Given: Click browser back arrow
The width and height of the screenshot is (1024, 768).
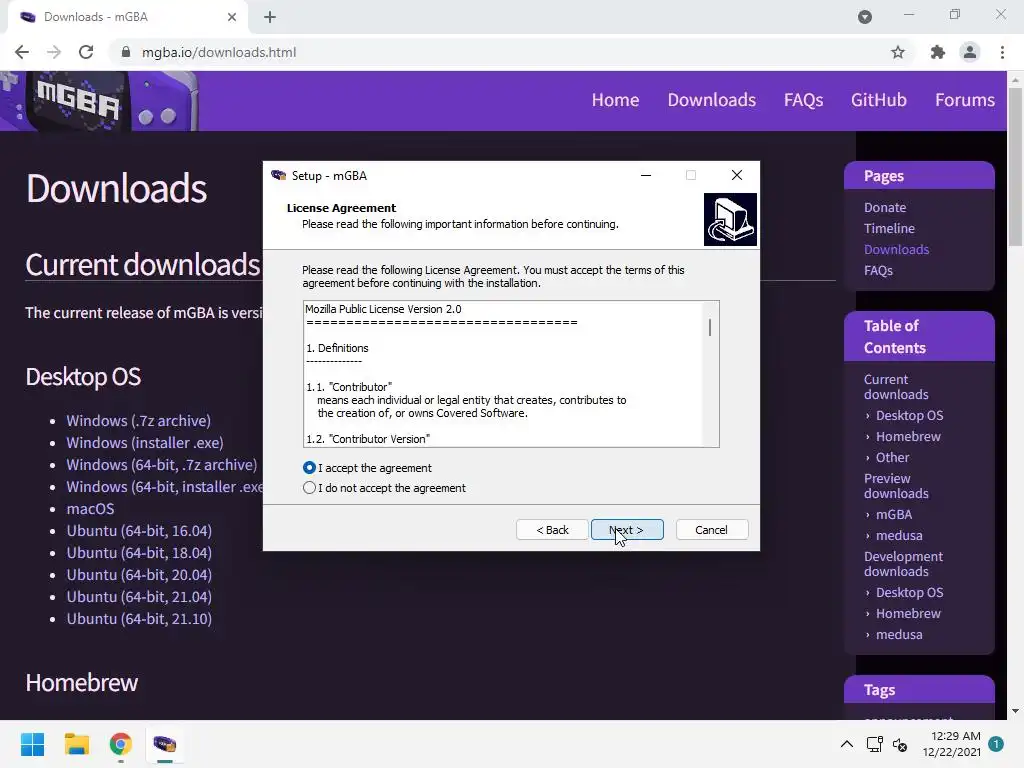Looking at the screenshot, I should 22,52.
